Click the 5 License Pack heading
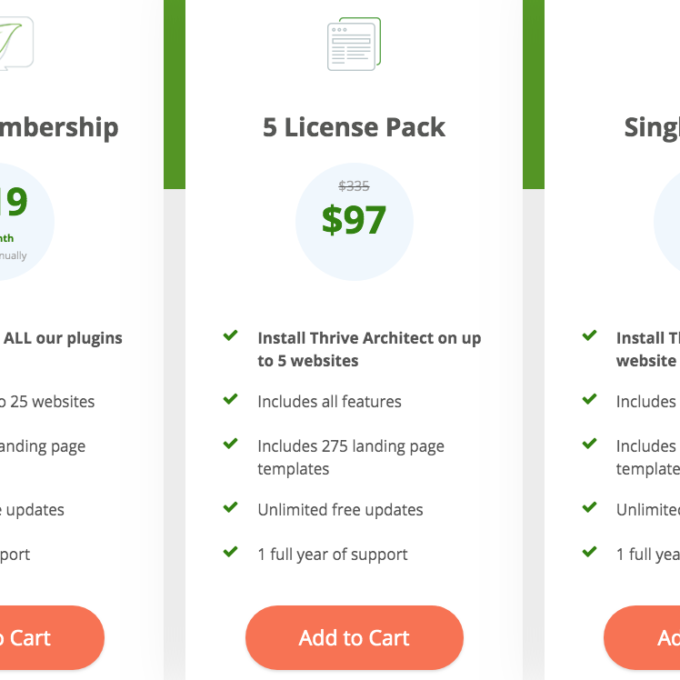This screenshot has height=680, width=680. pyautogui.click(x=354, y=128)
